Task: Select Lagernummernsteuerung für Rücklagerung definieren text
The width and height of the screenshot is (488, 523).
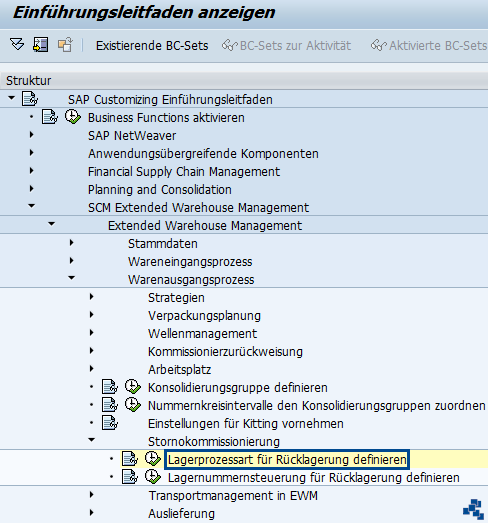Action: point(314,478)
